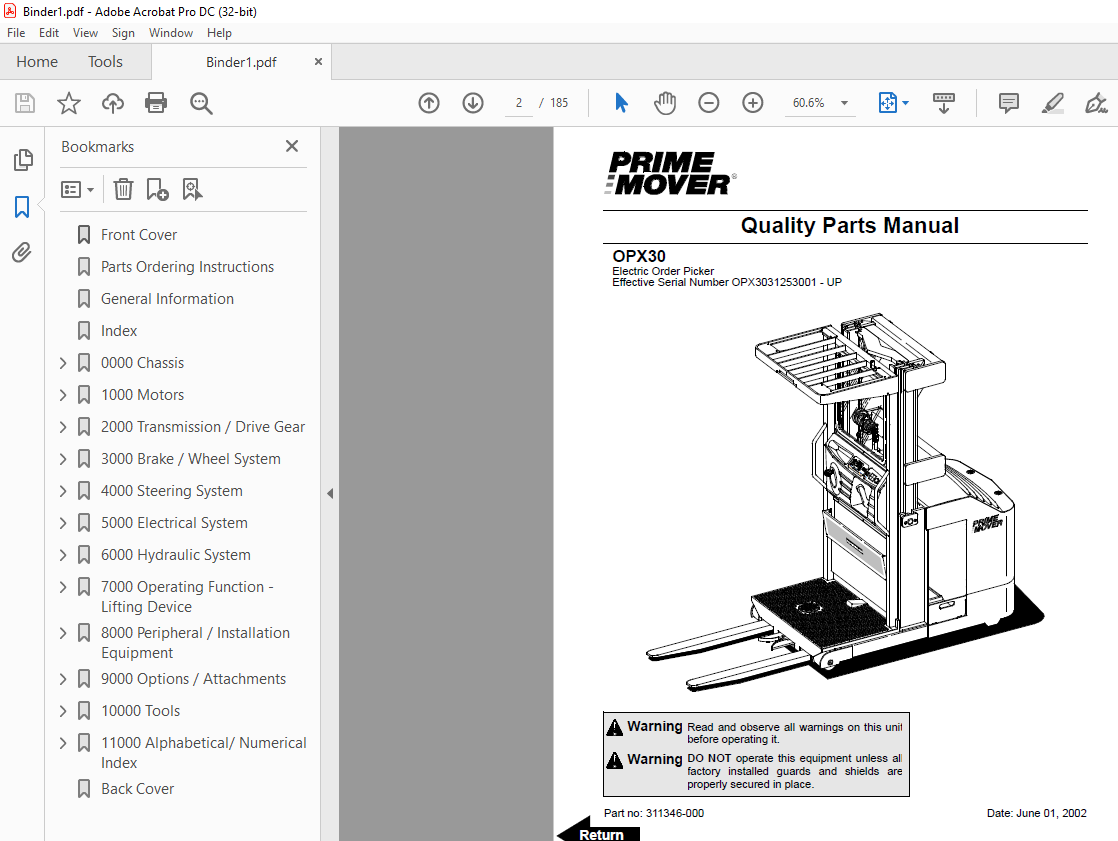
Task: Open the Edit menu
Action: tap(48, 33)
